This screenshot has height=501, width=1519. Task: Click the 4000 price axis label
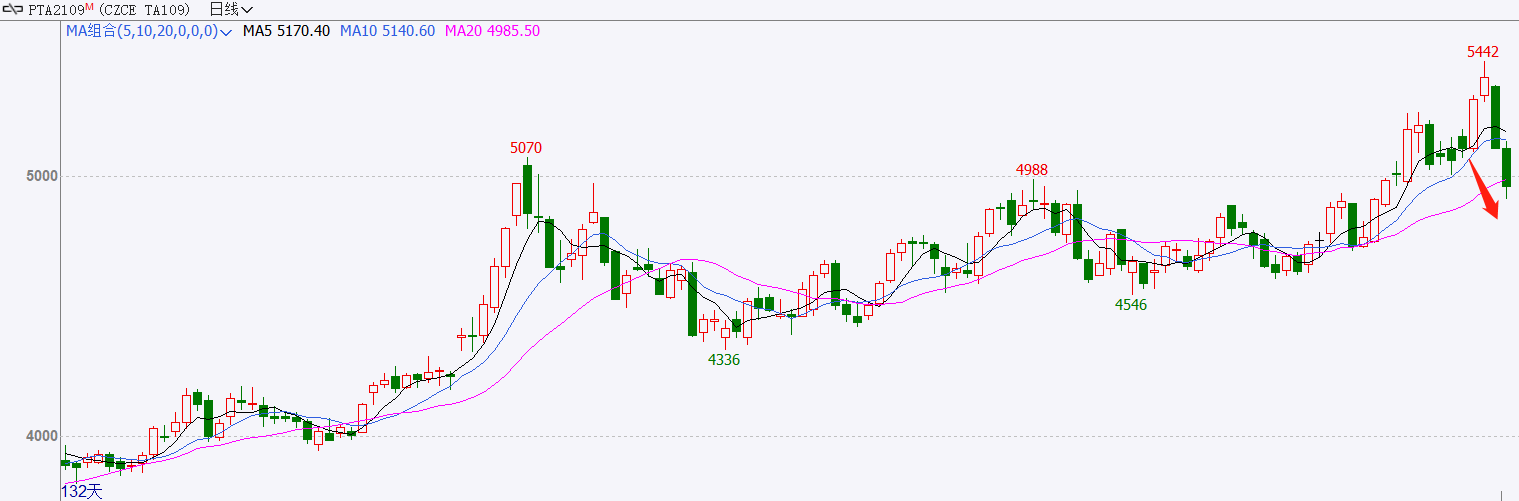point(42,437)
